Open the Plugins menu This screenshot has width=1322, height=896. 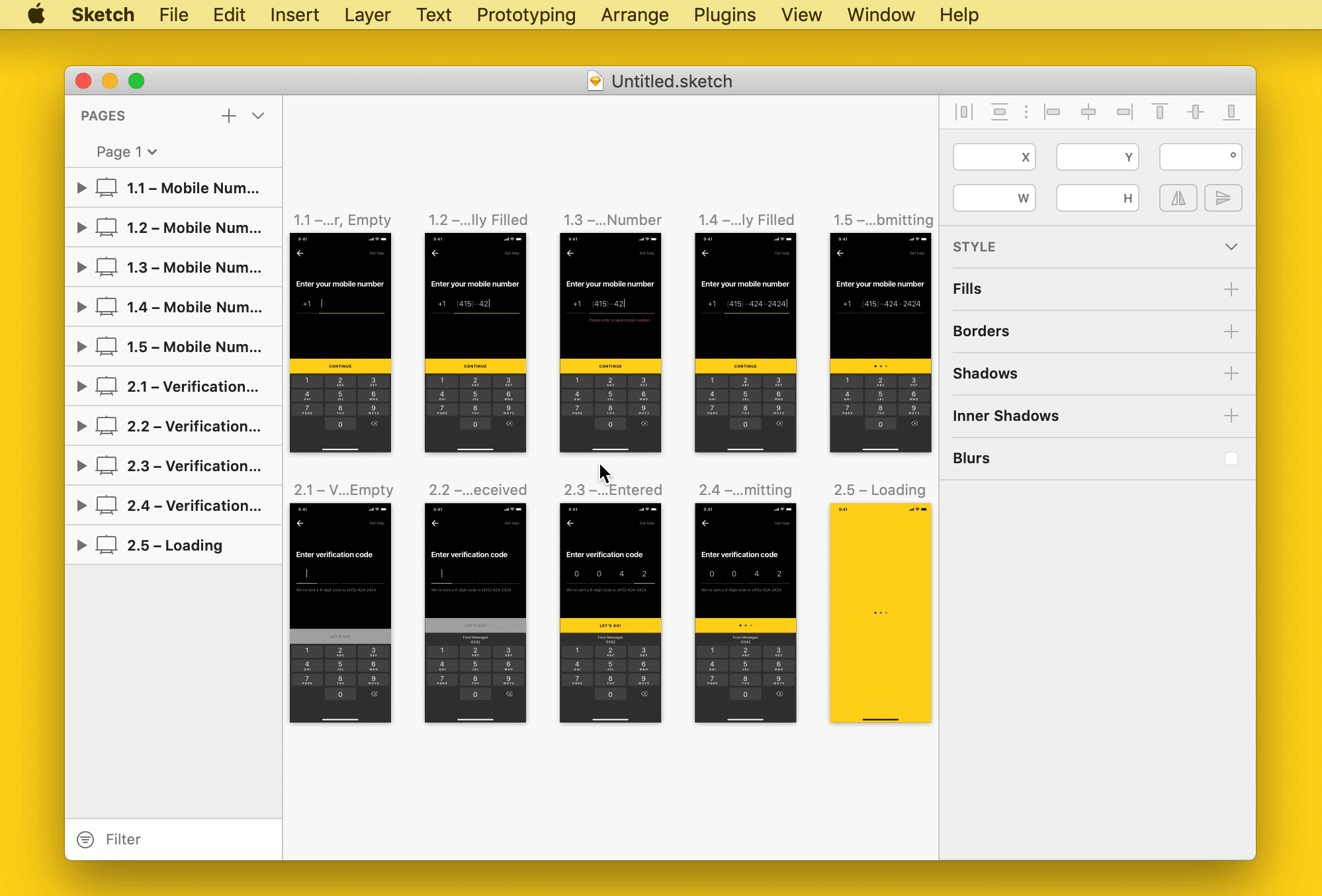pos(725,15)
